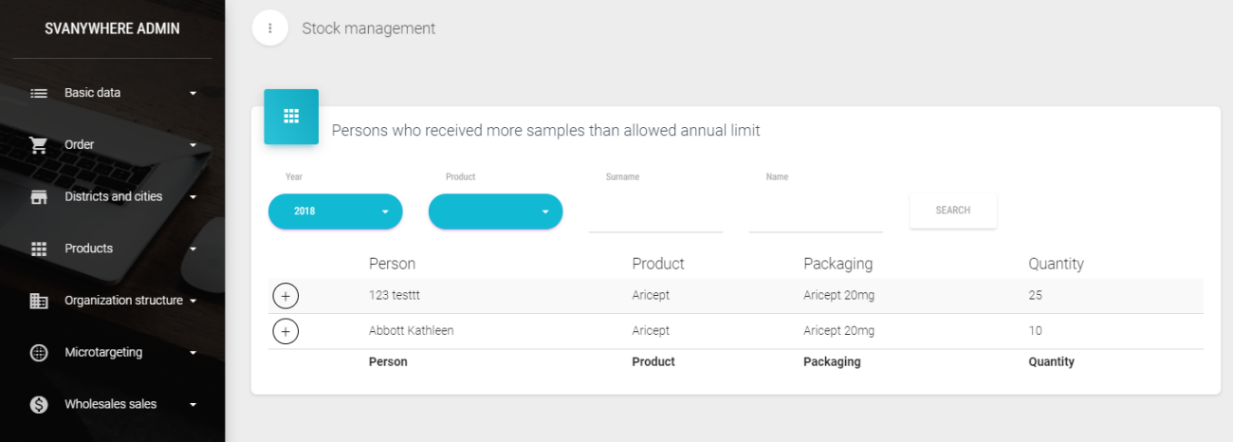Click the Order shopping cart icon
Screen dimensions: 1233x442
[x=39, y=145]
